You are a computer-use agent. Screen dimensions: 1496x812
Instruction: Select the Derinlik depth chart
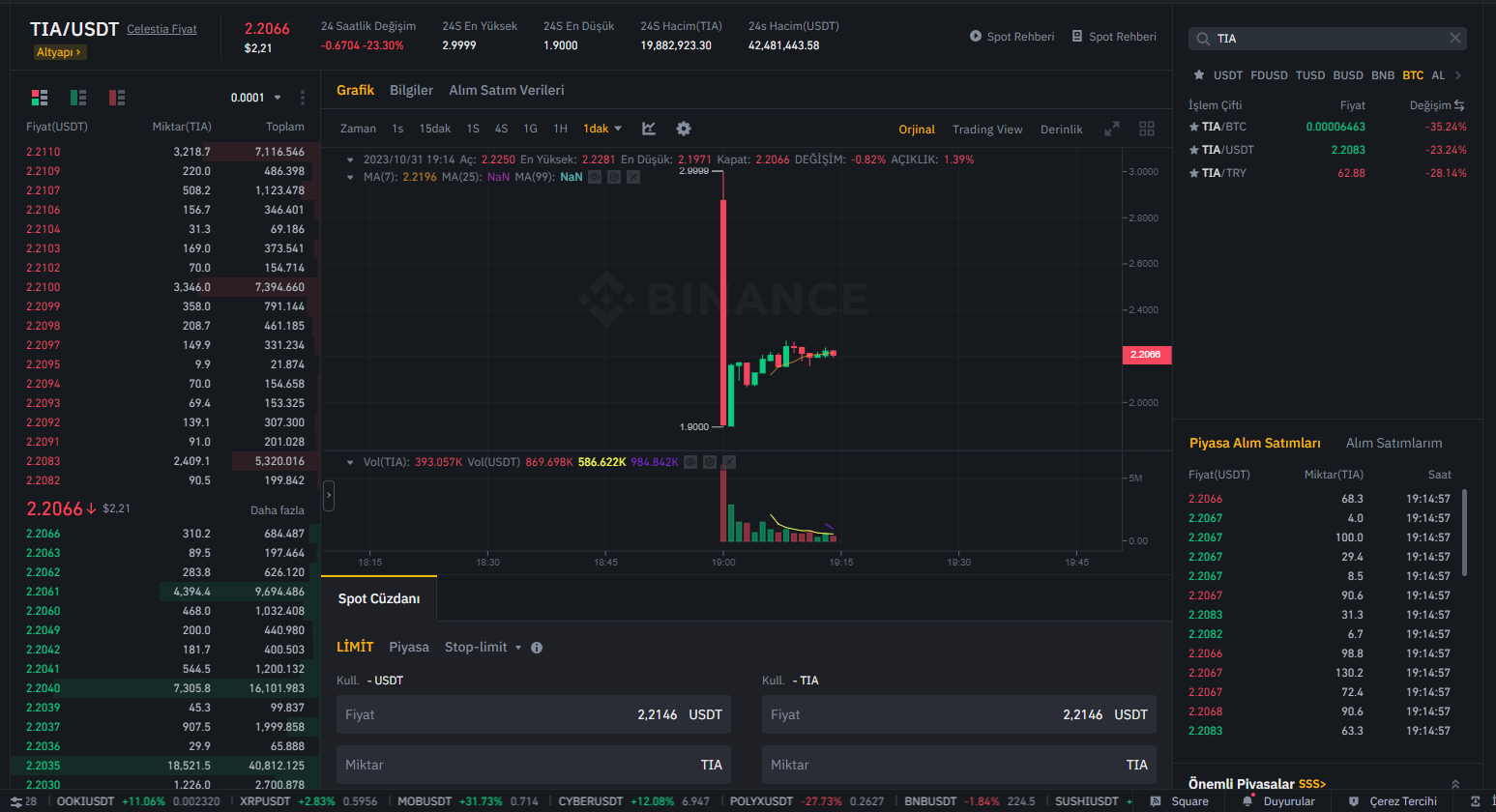click(x=1062, y=130)
